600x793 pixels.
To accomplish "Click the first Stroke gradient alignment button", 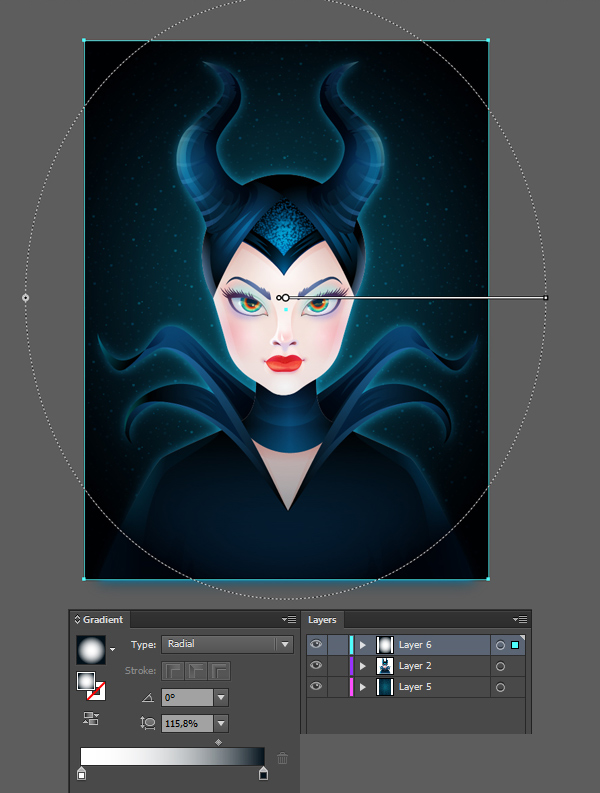I will [x=173, y=671].
